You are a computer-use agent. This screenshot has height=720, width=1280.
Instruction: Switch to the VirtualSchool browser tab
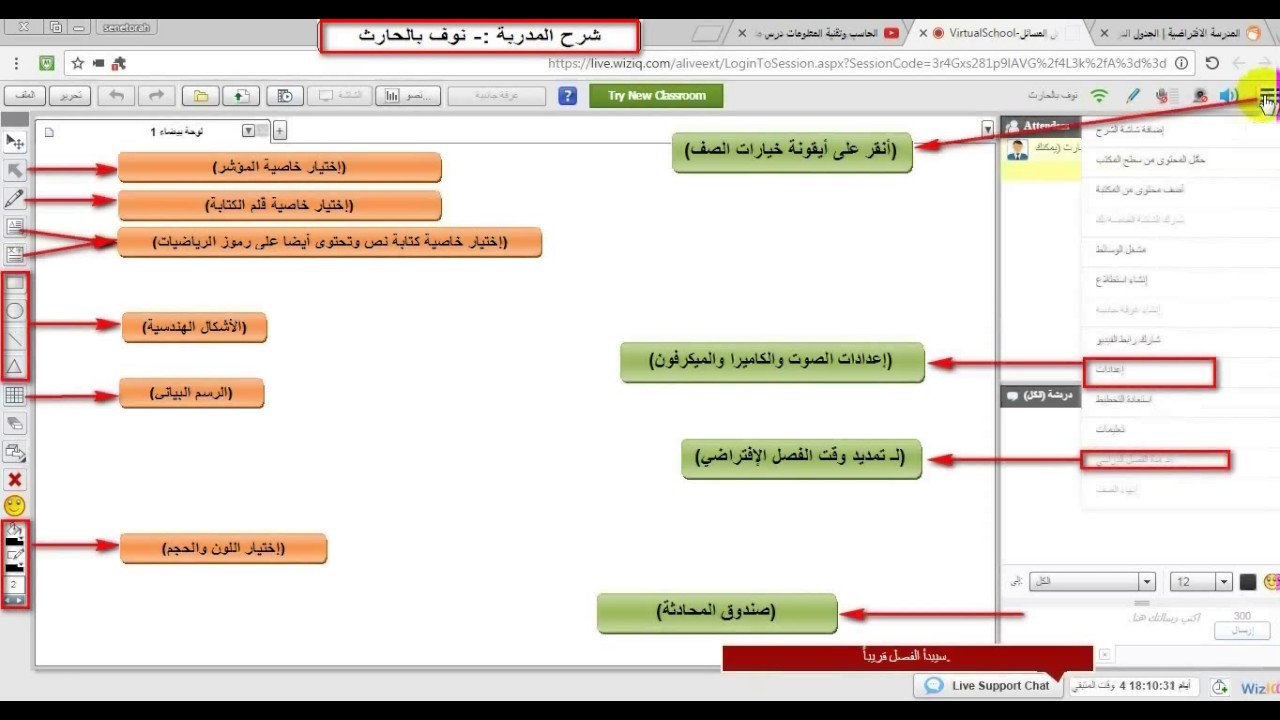click(1005, 33)
